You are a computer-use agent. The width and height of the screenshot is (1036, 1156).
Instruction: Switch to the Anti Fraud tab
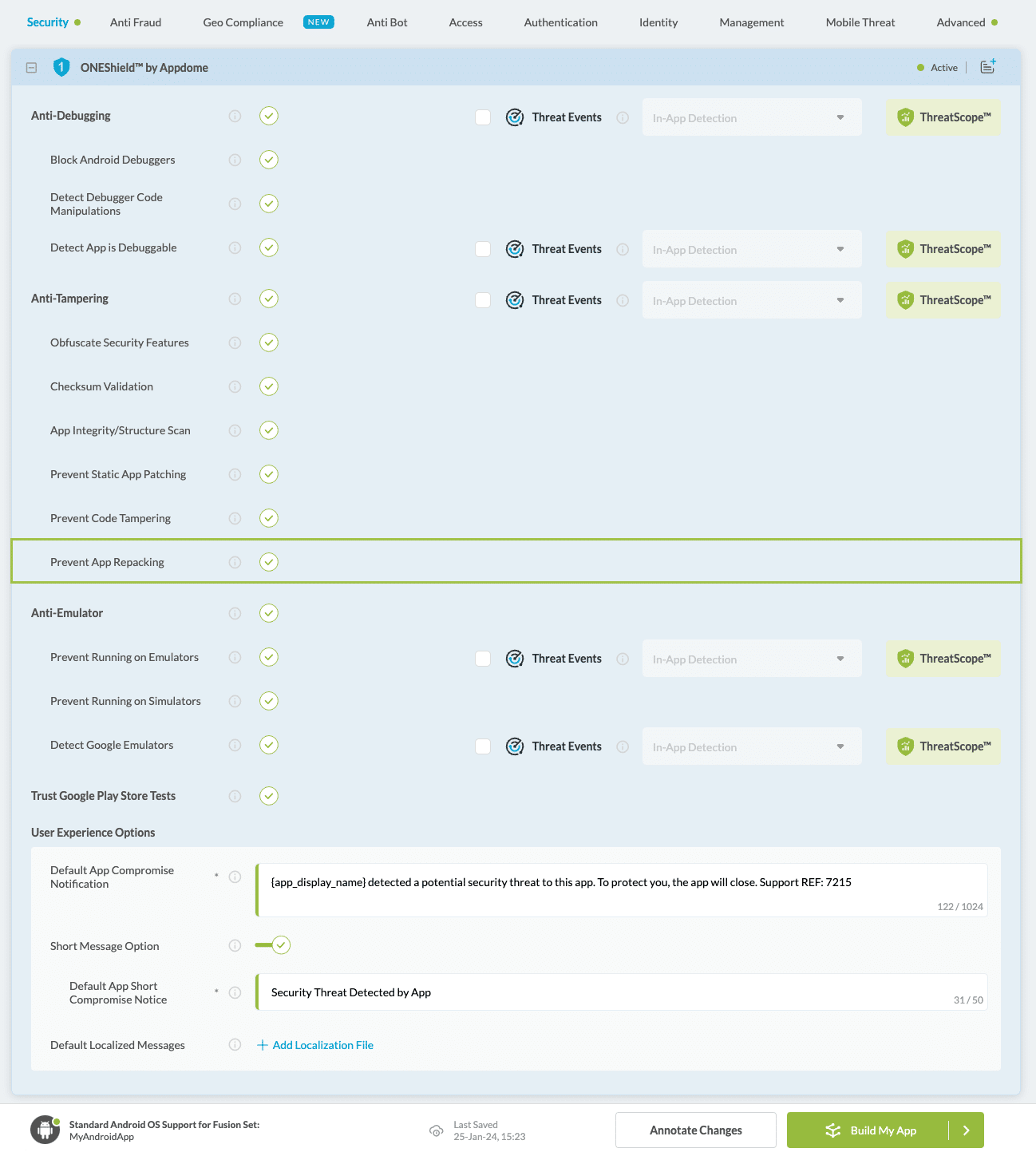136,22
